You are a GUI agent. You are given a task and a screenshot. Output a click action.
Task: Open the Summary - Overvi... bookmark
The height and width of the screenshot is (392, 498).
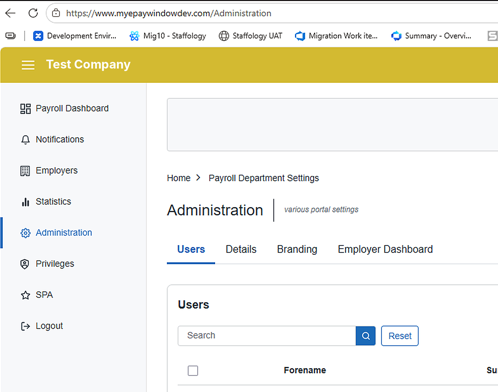coord(431,36)
